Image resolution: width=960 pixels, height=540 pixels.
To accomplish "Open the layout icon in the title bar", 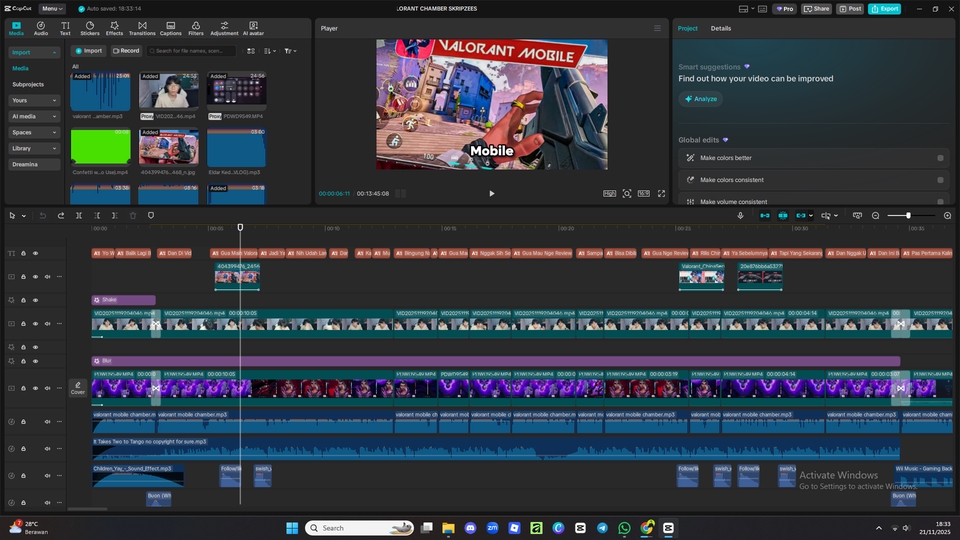I will click(x=743, y=9).
